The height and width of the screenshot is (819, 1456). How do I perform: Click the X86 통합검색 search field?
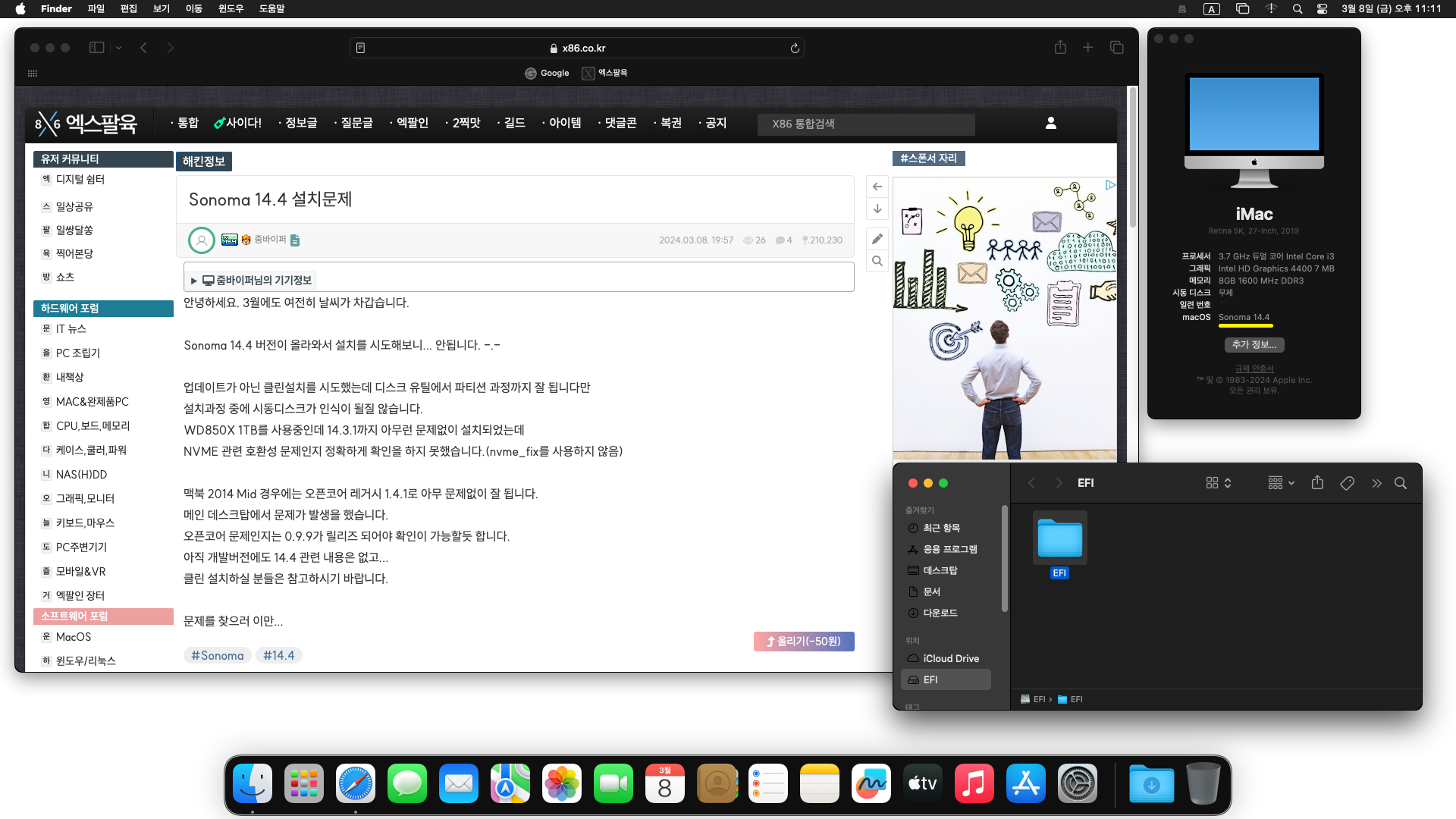[866, 124]
